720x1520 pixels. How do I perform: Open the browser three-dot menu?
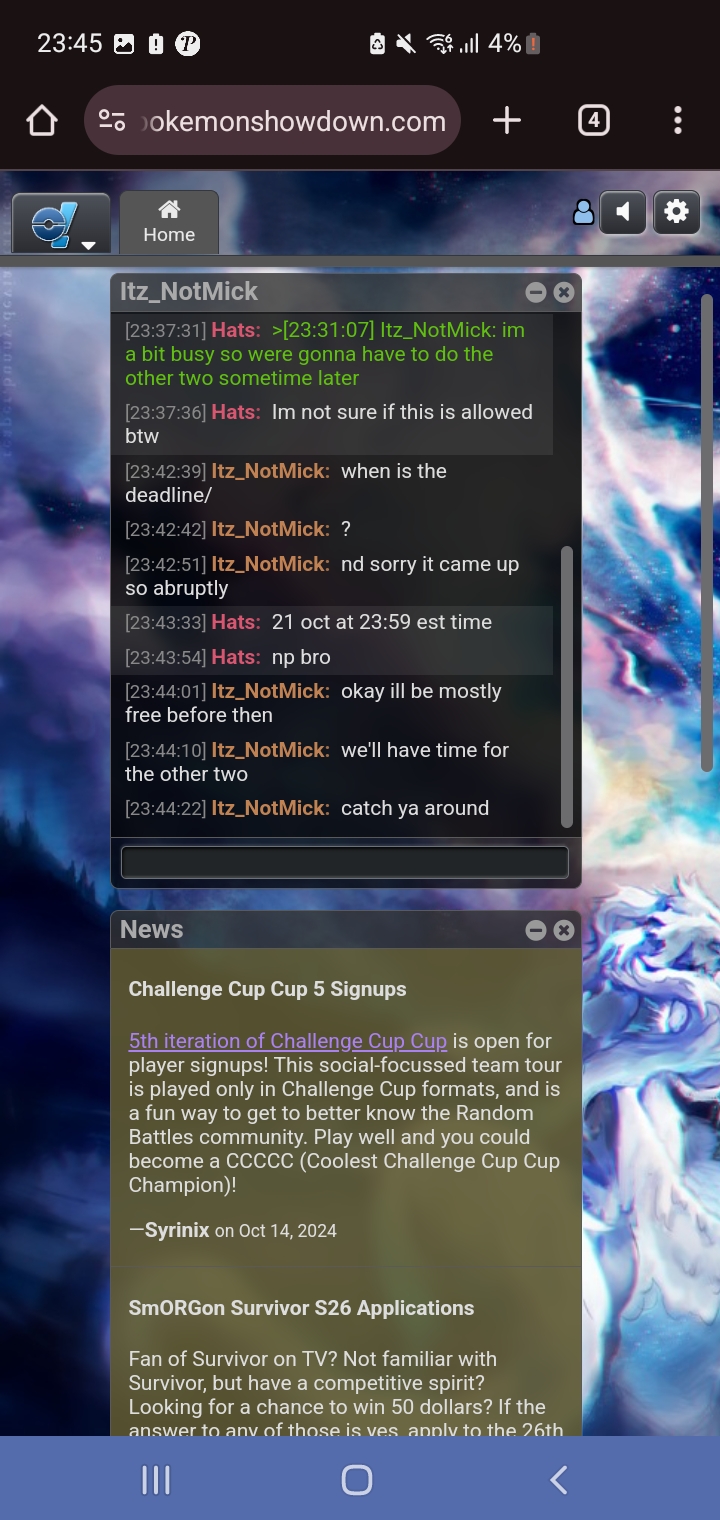678,121
